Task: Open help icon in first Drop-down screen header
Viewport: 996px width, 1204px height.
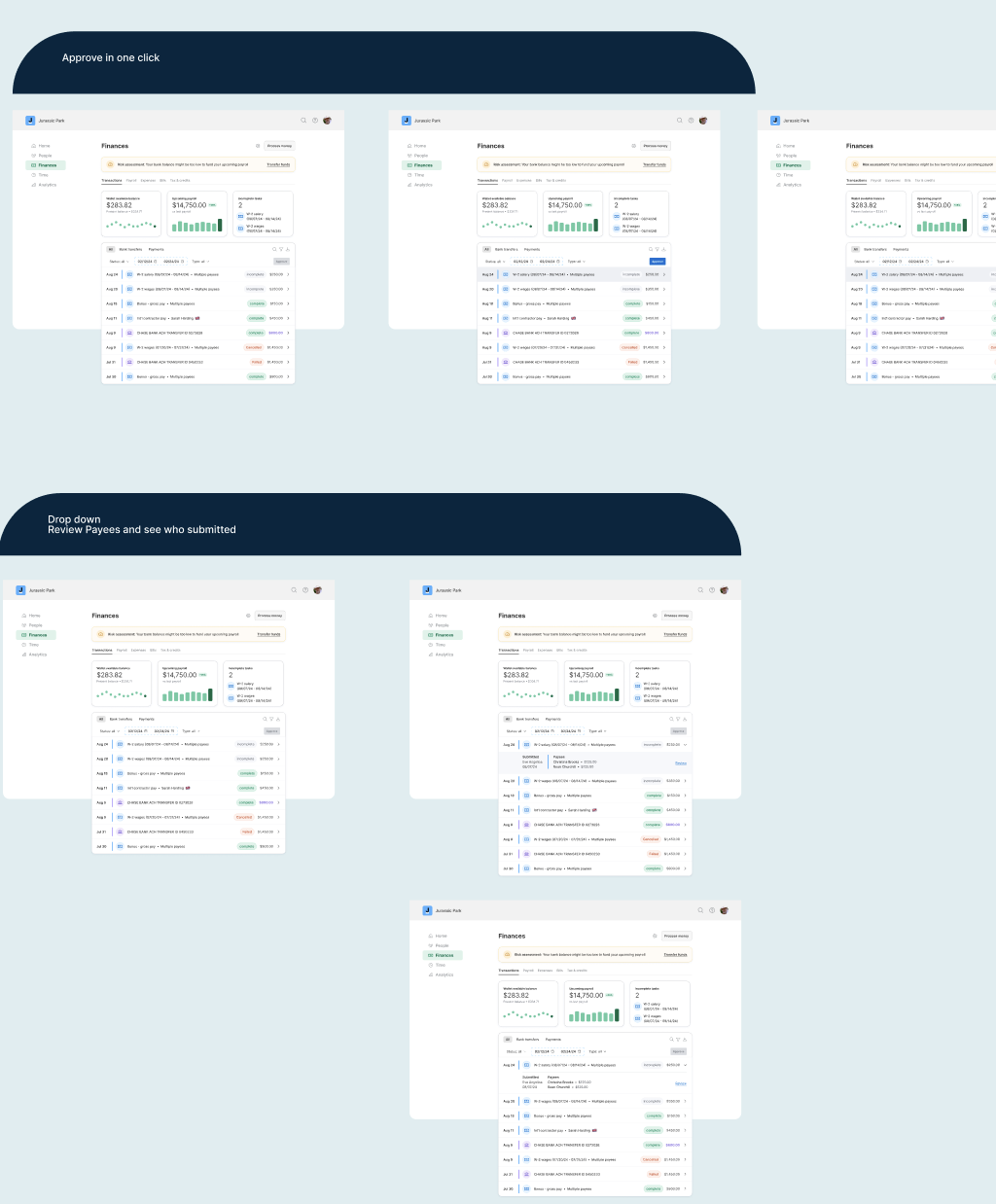Action: tap(305, 590)
